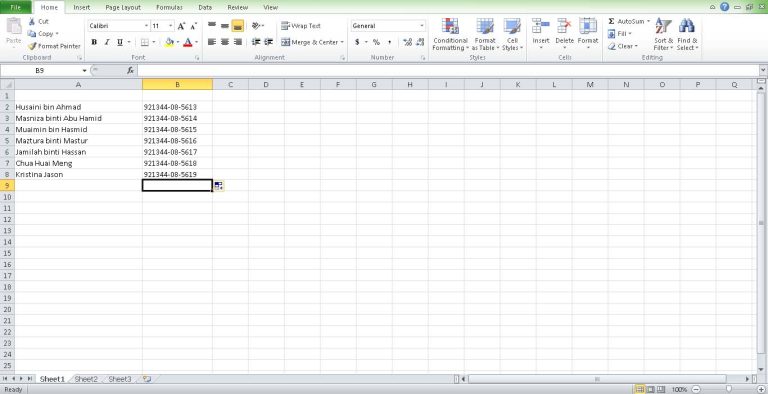Click the Format Painter brush
768x394 pixels.
[32, 46]
